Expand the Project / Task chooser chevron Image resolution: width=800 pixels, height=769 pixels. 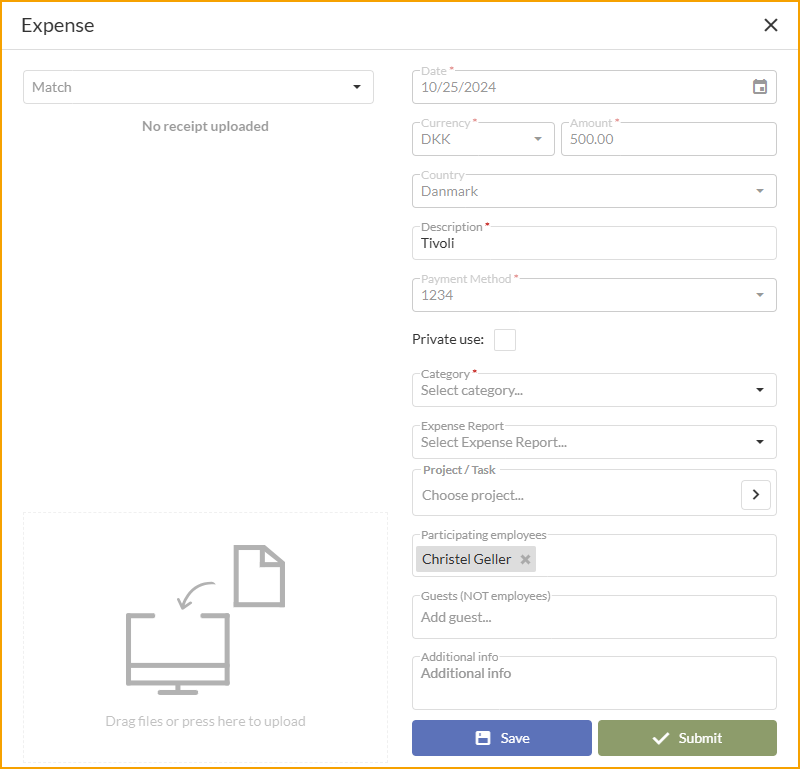pyautogui.click(x=756, y=494)
